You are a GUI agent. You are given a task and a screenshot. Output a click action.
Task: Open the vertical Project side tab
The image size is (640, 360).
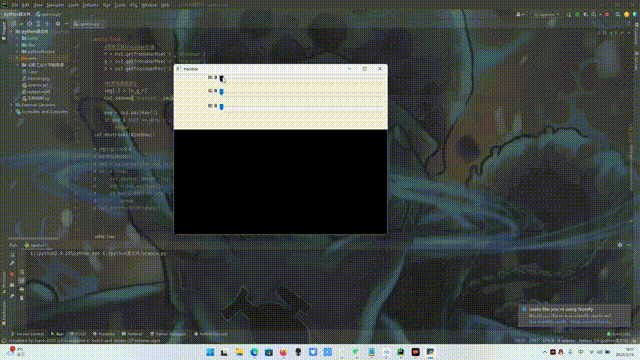[4, 31]
